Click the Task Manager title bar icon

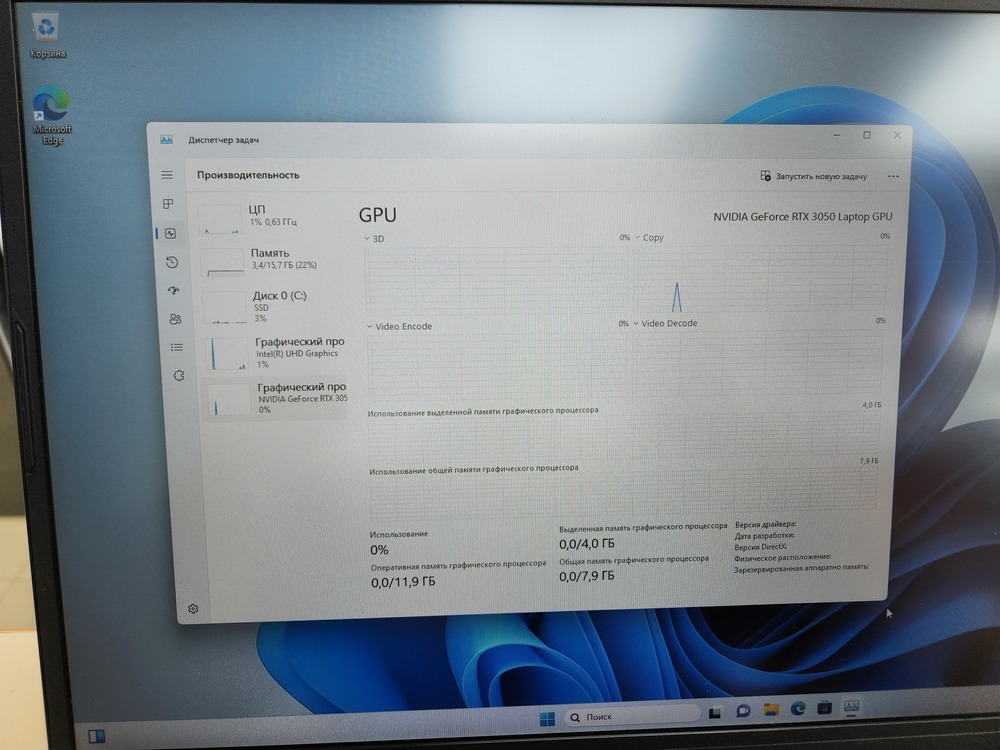166,140
